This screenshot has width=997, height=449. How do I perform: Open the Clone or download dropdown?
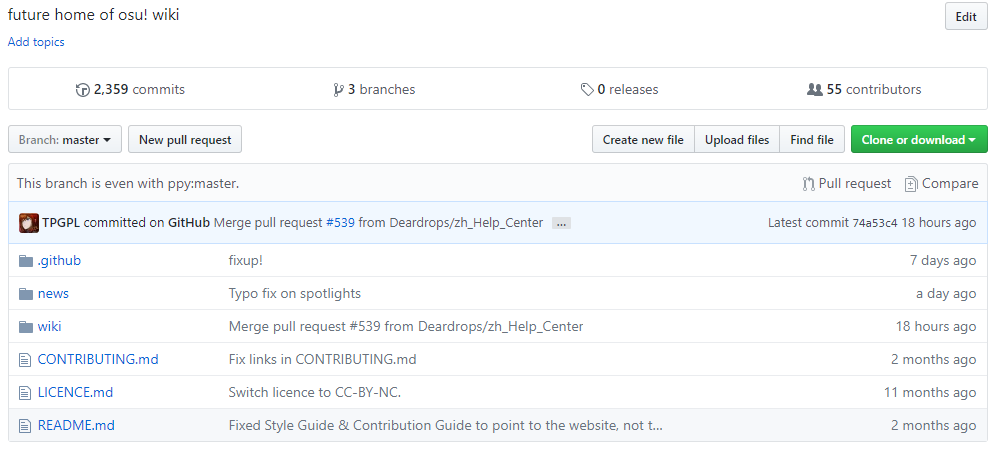[919, 139]
